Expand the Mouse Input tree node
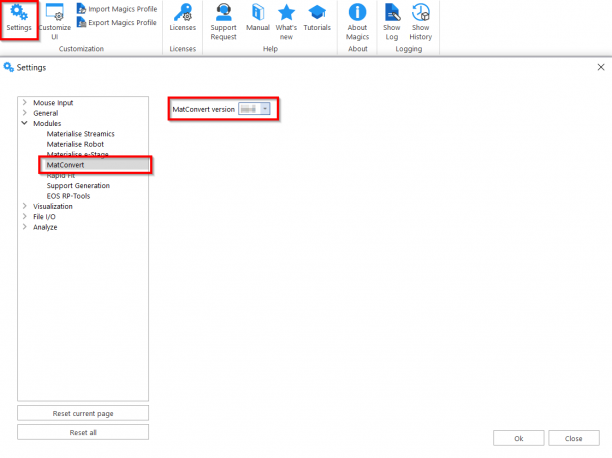 [x=25, y=102]
